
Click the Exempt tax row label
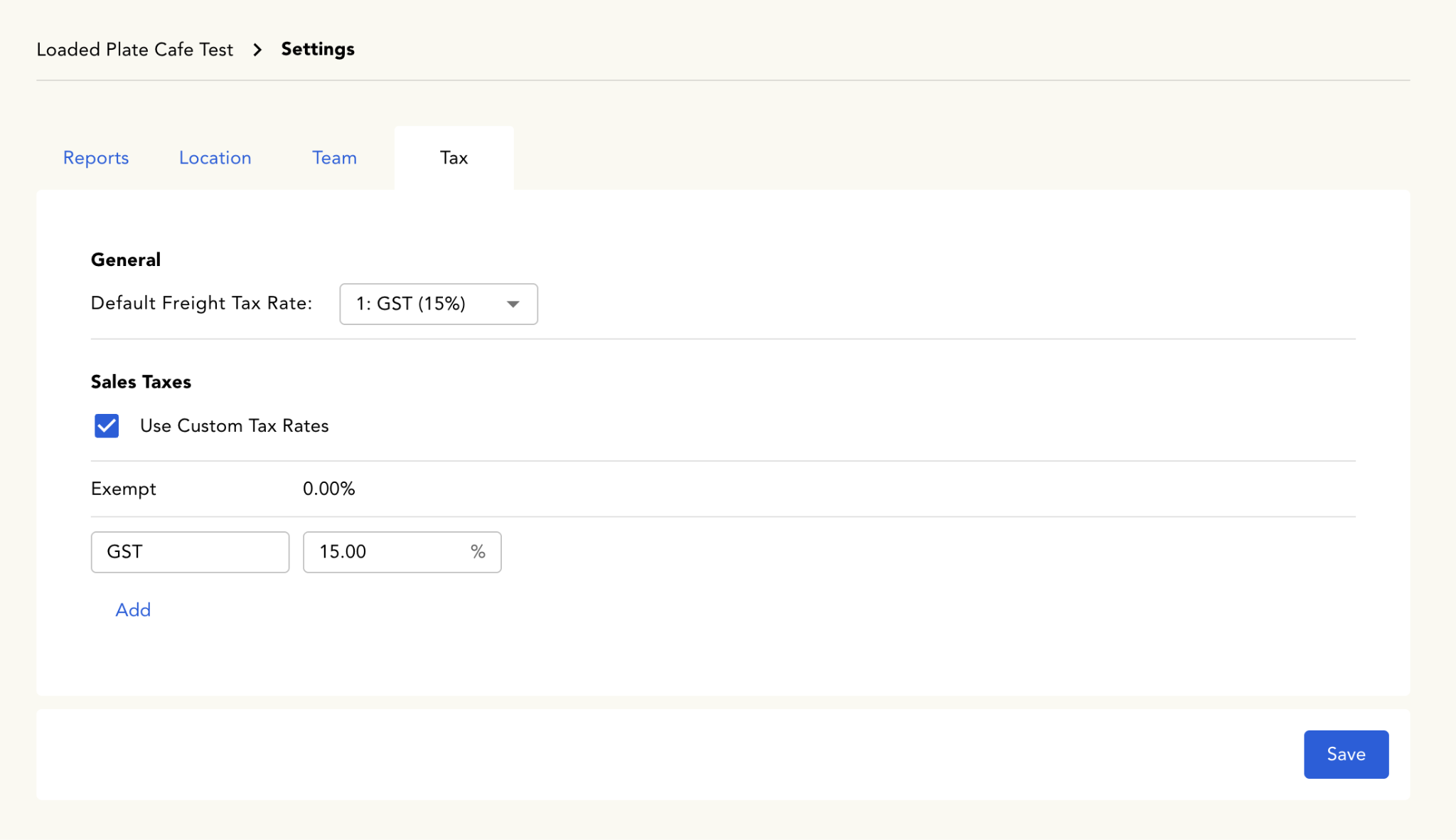click(124, 489)
